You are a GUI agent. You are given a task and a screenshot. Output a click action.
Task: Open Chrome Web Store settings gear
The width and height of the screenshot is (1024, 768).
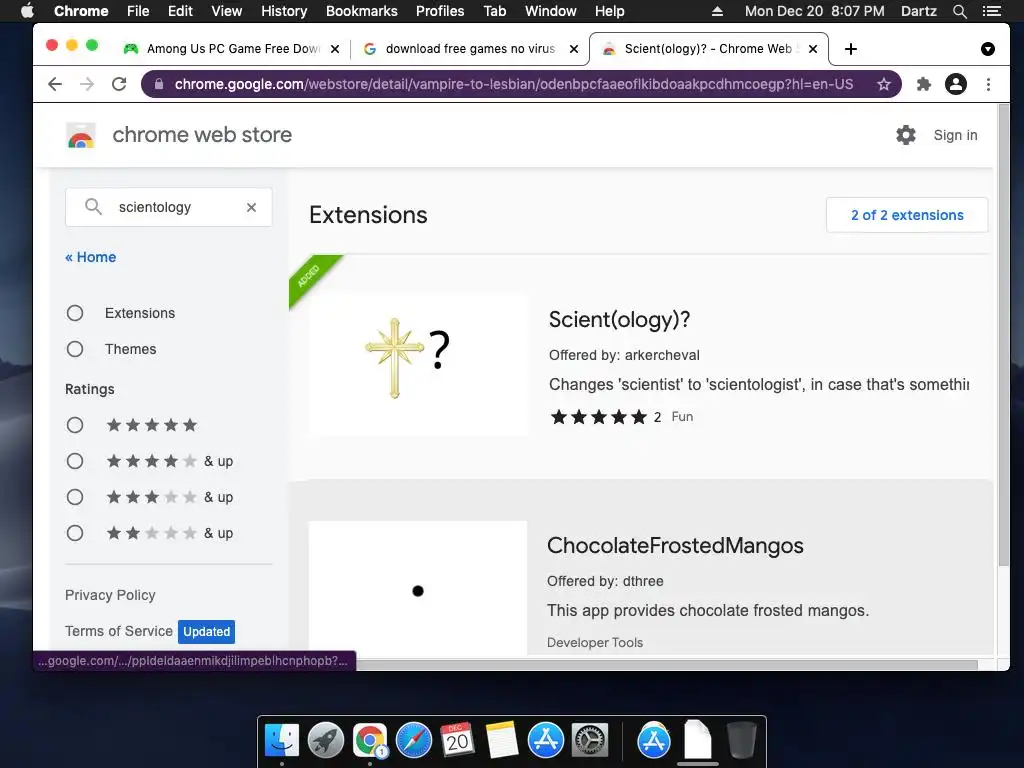906,135
